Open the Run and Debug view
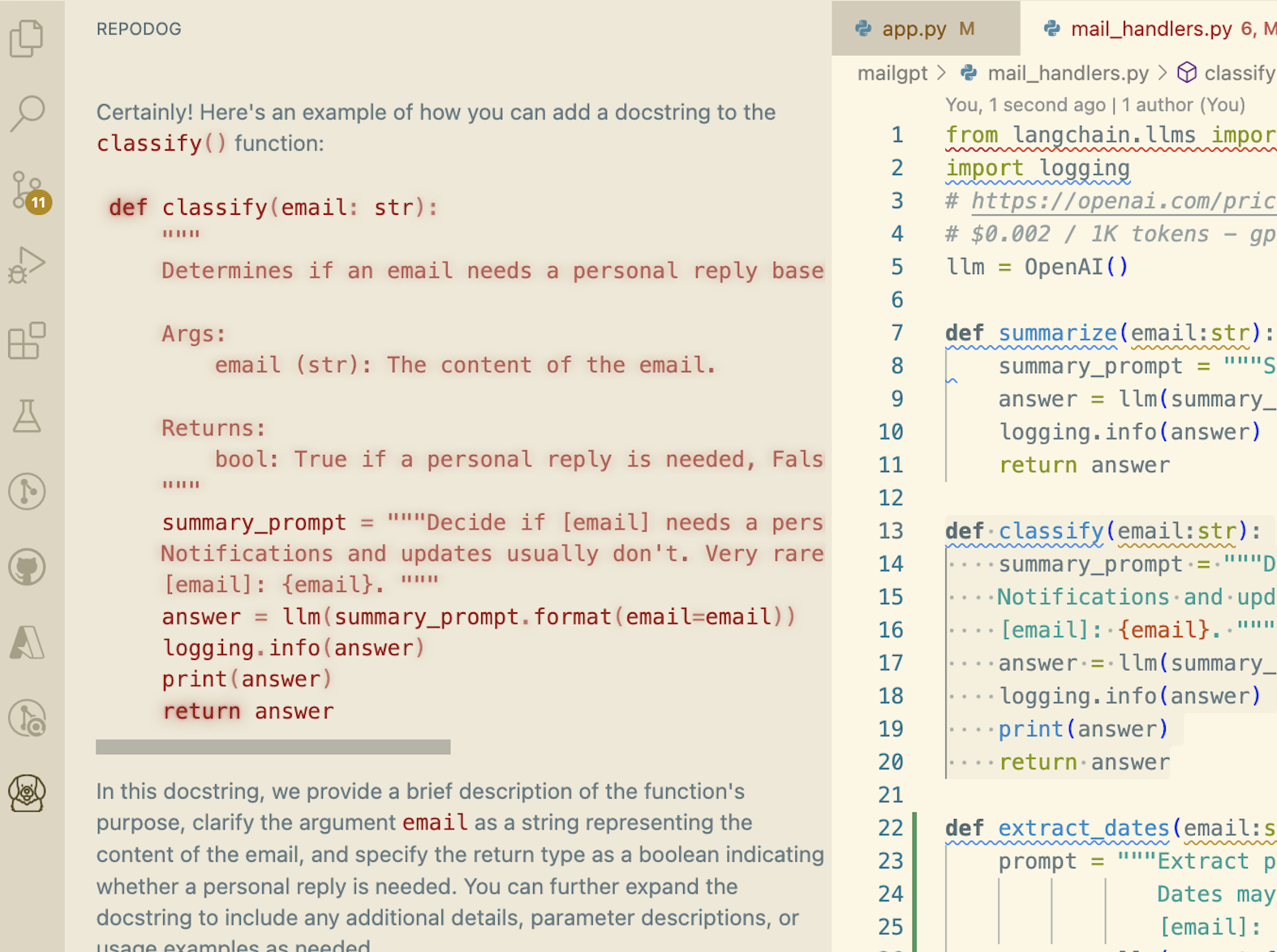Image resolution: width=1277 pixels, height=952 pixels. (x=27, y=264)
